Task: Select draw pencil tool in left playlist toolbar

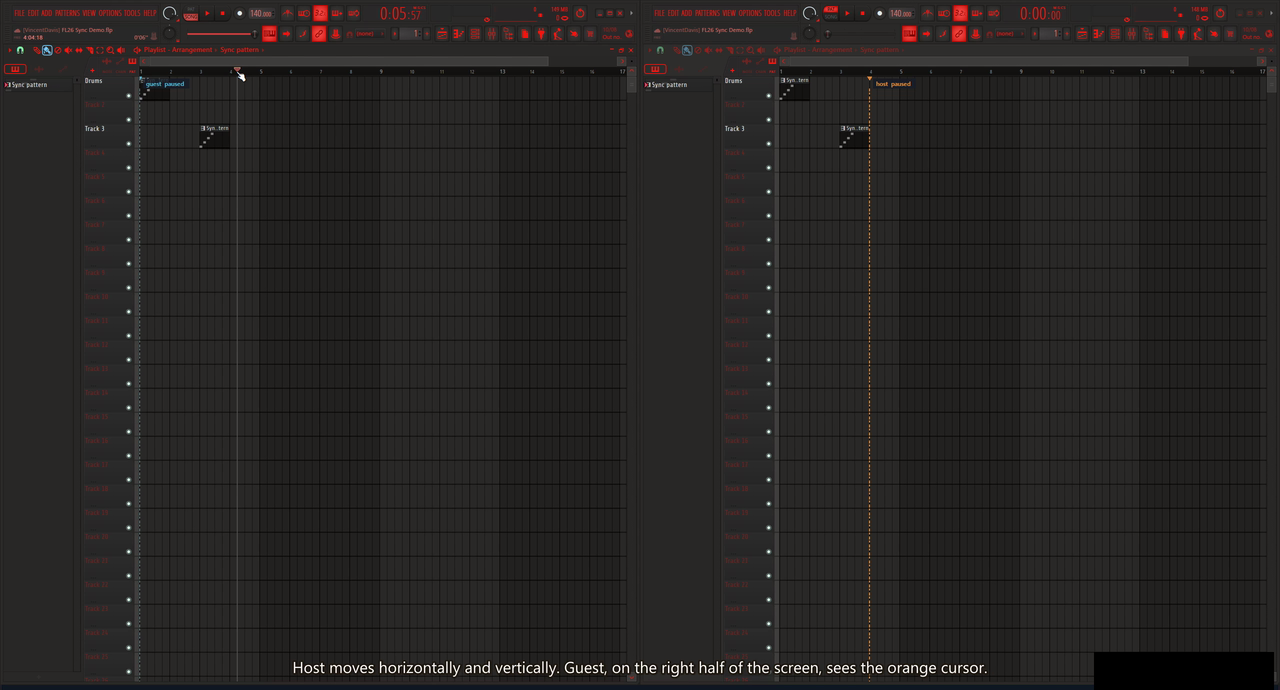Action: [x=36, y=50]
